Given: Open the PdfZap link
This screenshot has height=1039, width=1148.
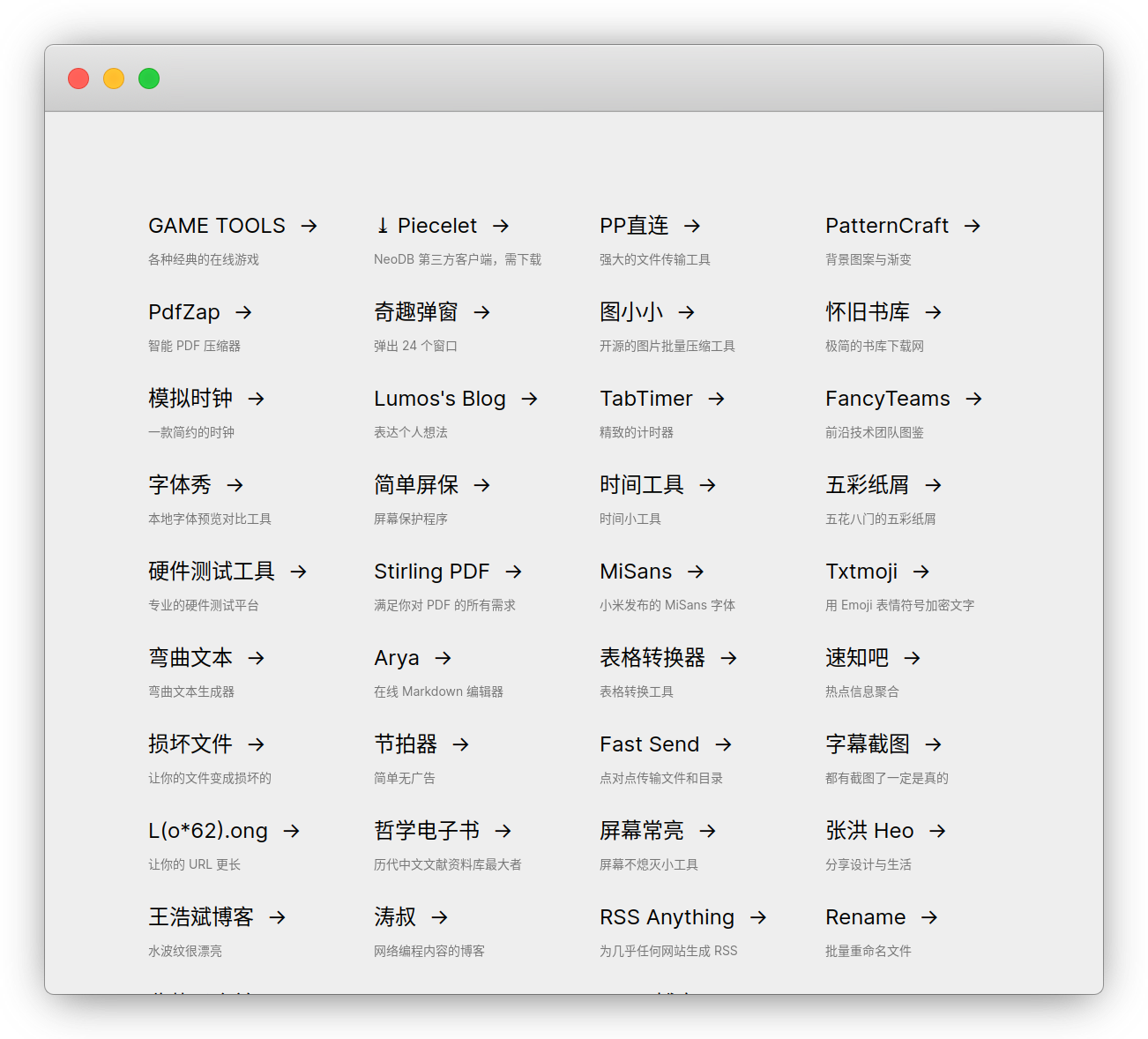Looking at the screenshot, I should pyautogui.click(x=184, y=312).
